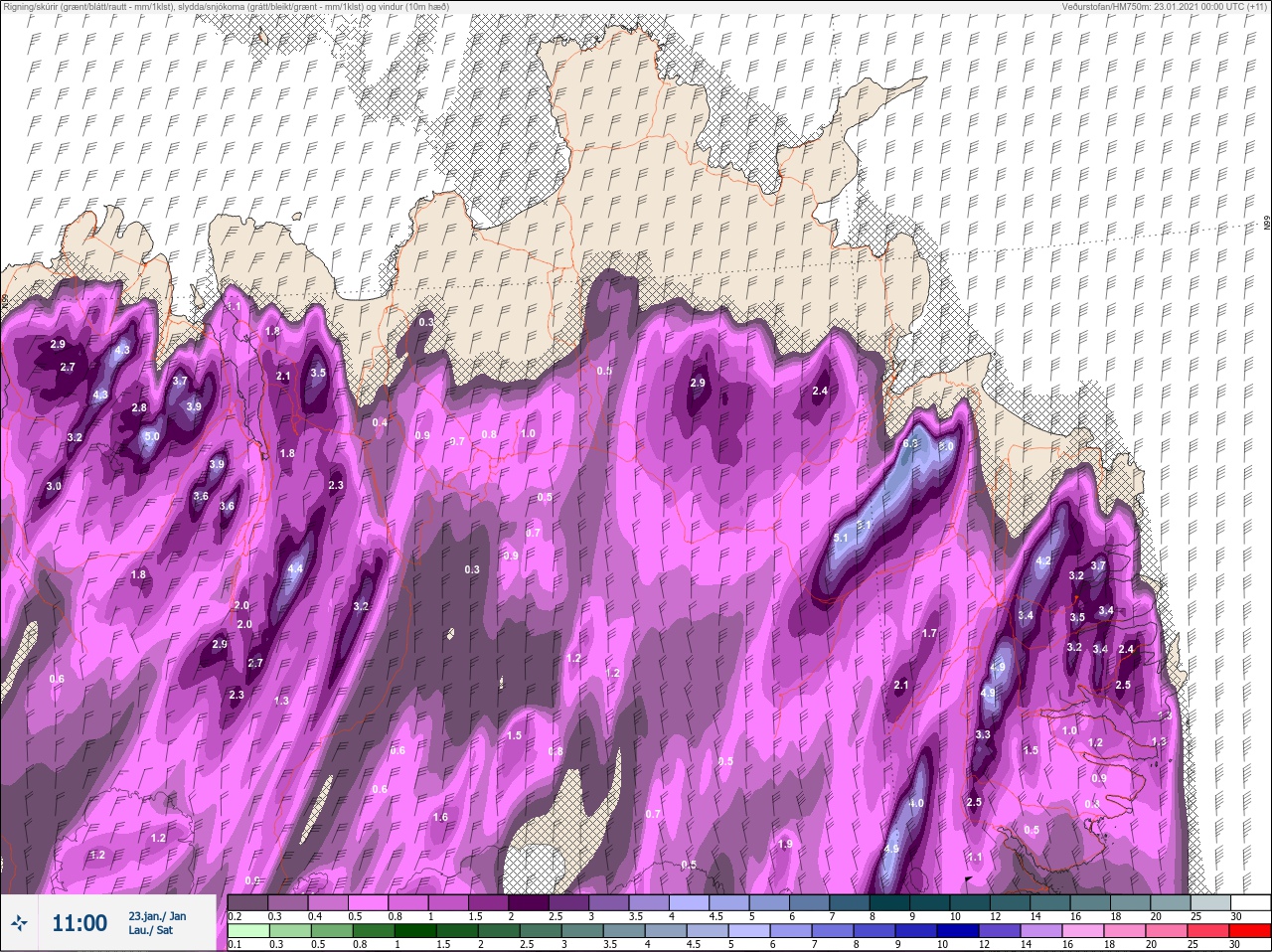Click the Veðurstofan star logo icon

pyautogui.click(x=20, y=923)
